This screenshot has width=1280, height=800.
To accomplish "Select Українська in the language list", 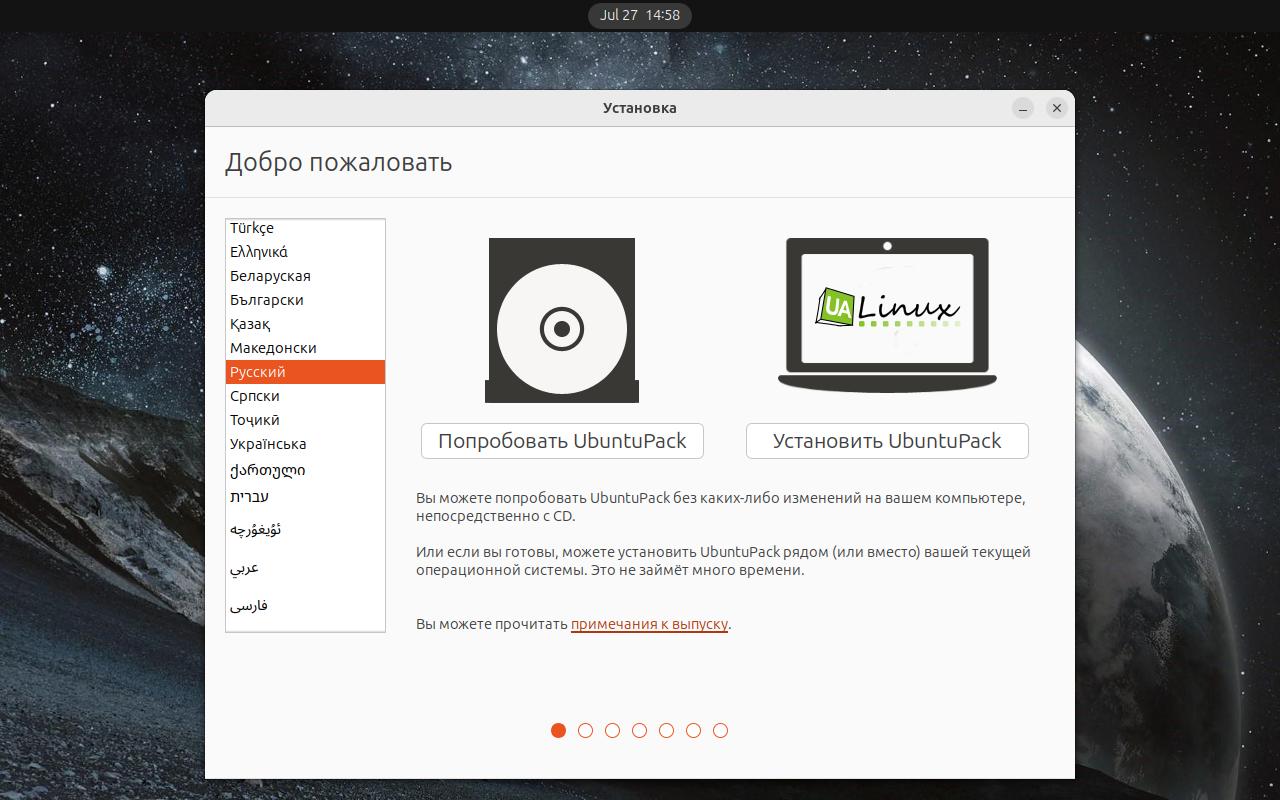I will coord(305,444).
